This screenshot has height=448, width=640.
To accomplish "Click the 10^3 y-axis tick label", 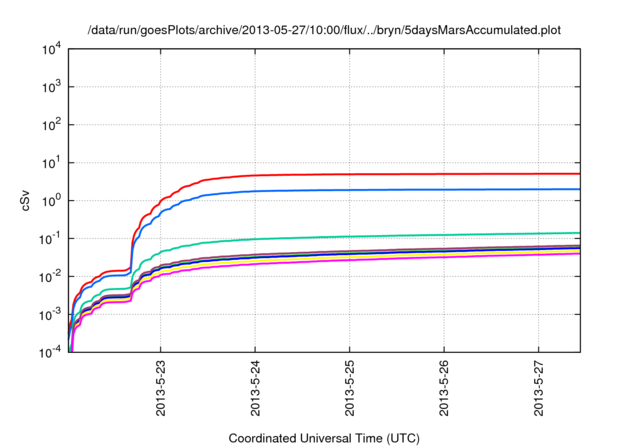I will (x=51, y=87).
